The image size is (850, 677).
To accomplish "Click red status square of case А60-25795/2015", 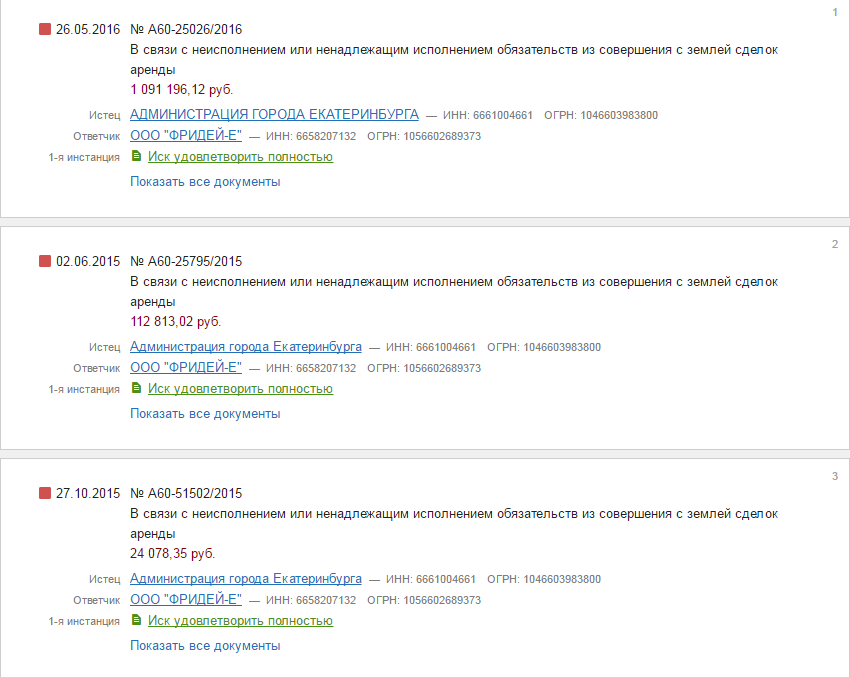I will click(x=45, y=261).
